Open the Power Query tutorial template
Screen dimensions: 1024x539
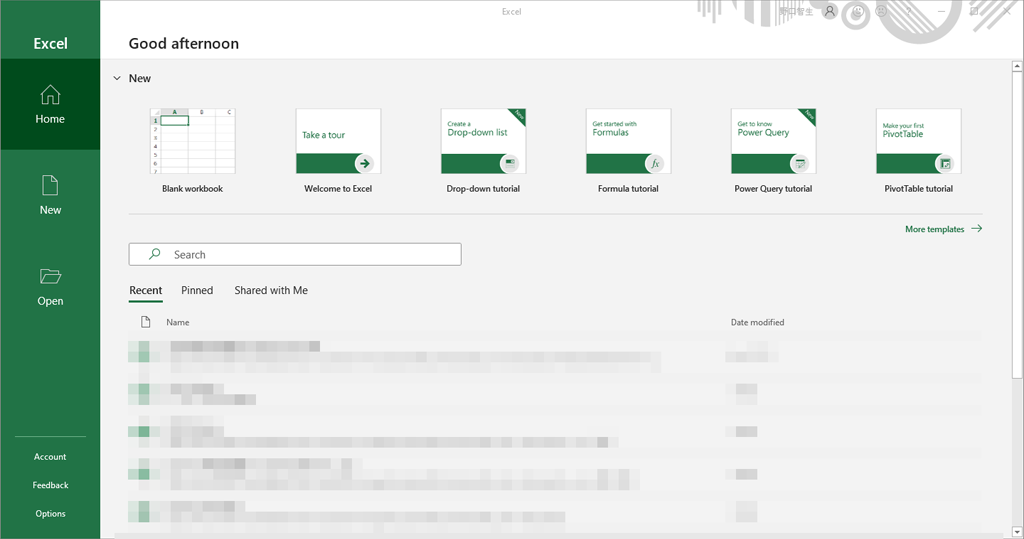click(773, 151)
